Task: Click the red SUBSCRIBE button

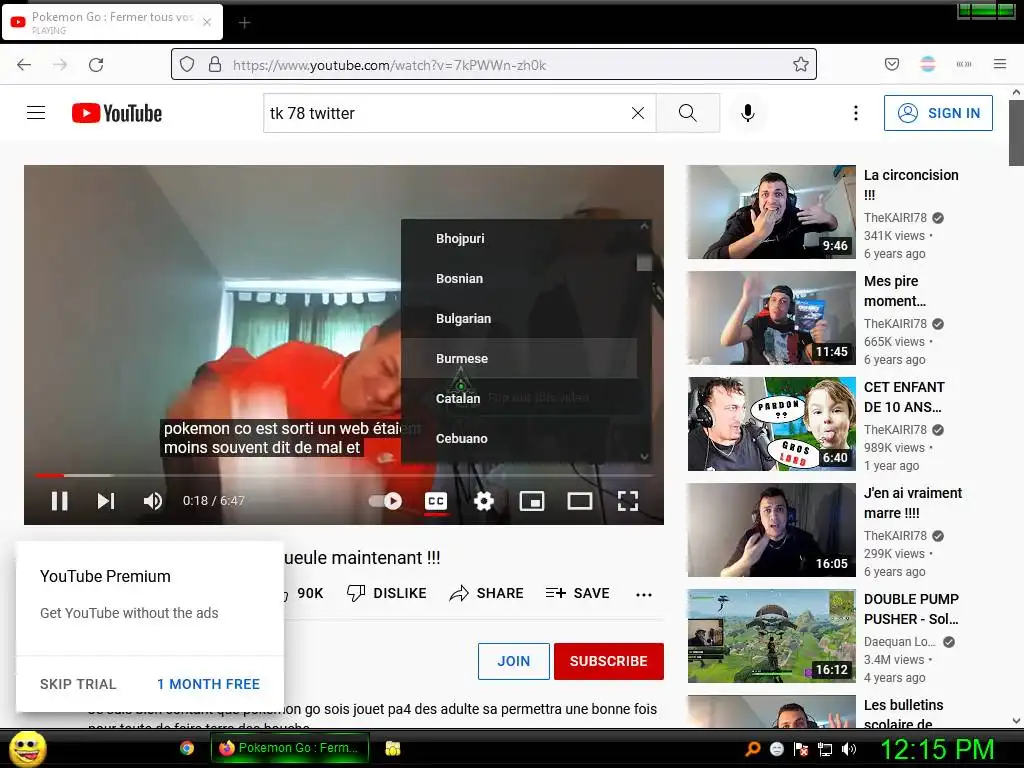Action: tap(609, 661)
